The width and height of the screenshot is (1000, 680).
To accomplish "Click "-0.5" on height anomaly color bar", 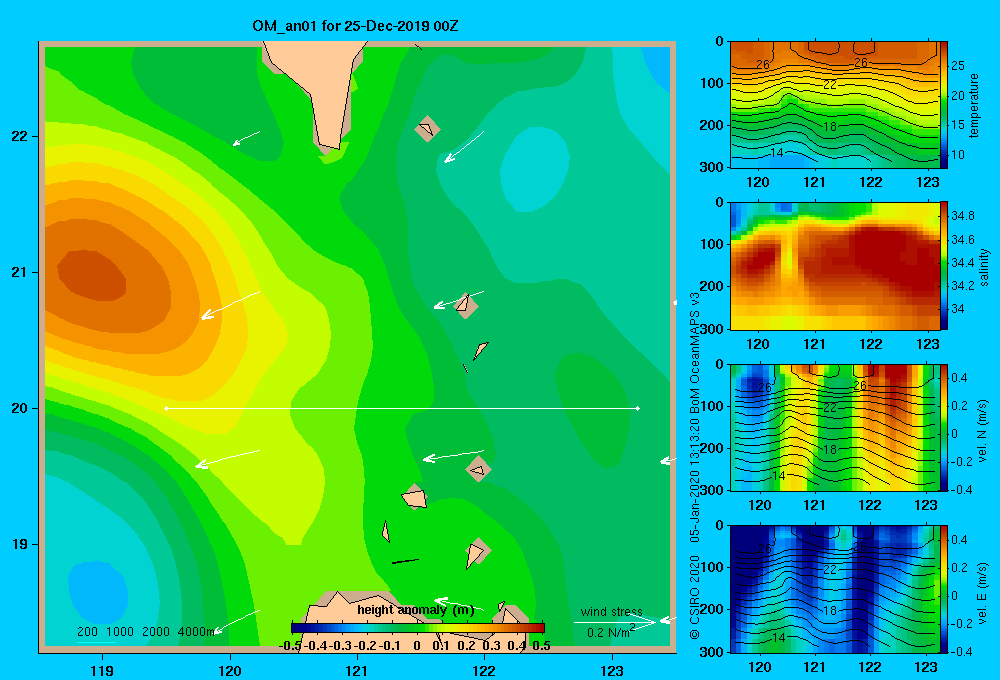I will tap(290, 646).
